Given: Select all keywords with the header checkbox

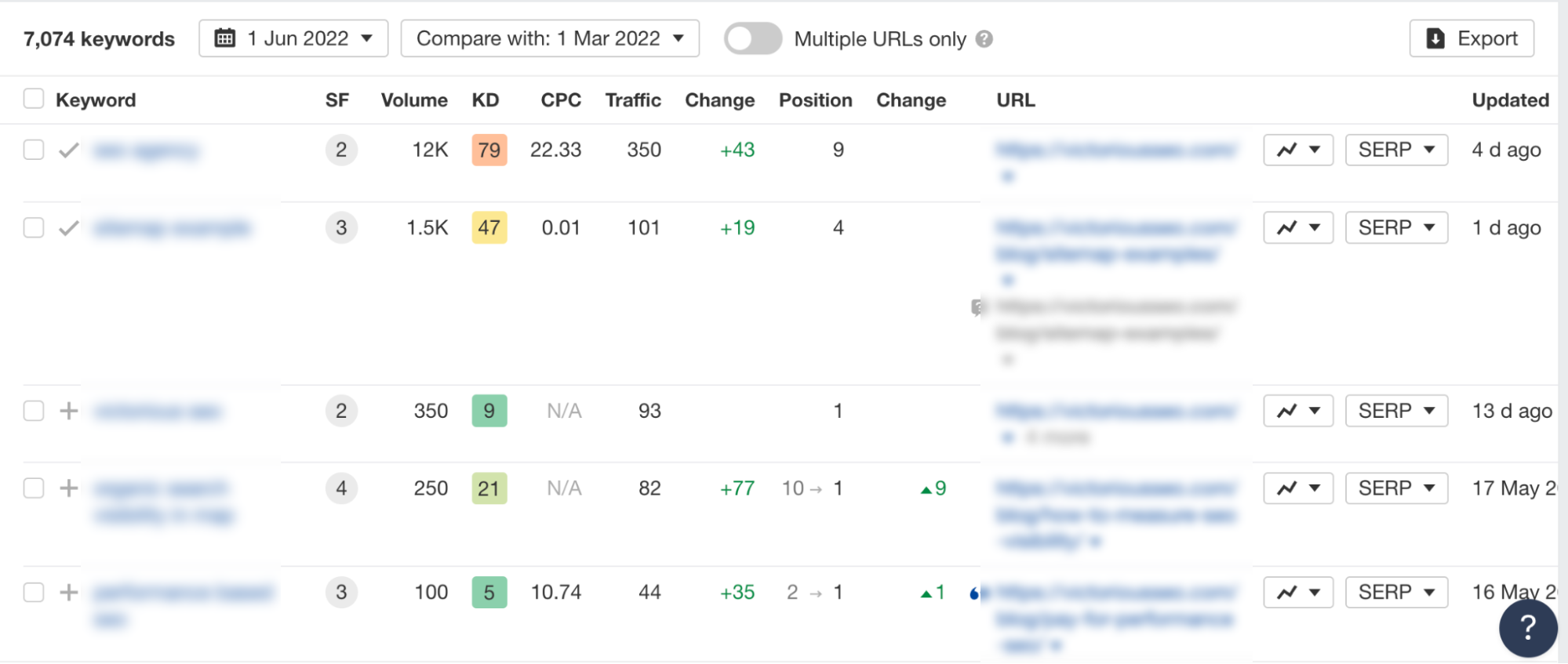Looking at the screenshot, I should pos(34,99).
